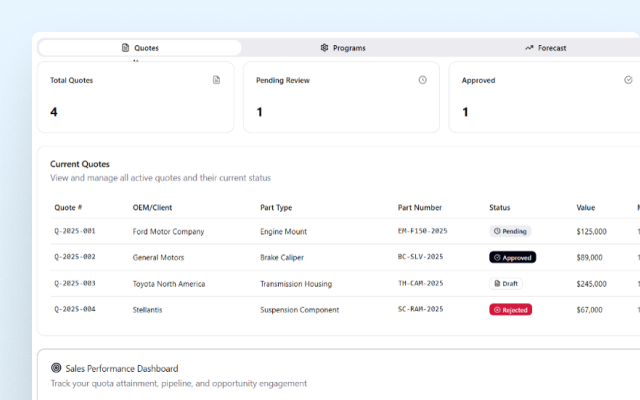Click Toyota North America client cell

169,284
